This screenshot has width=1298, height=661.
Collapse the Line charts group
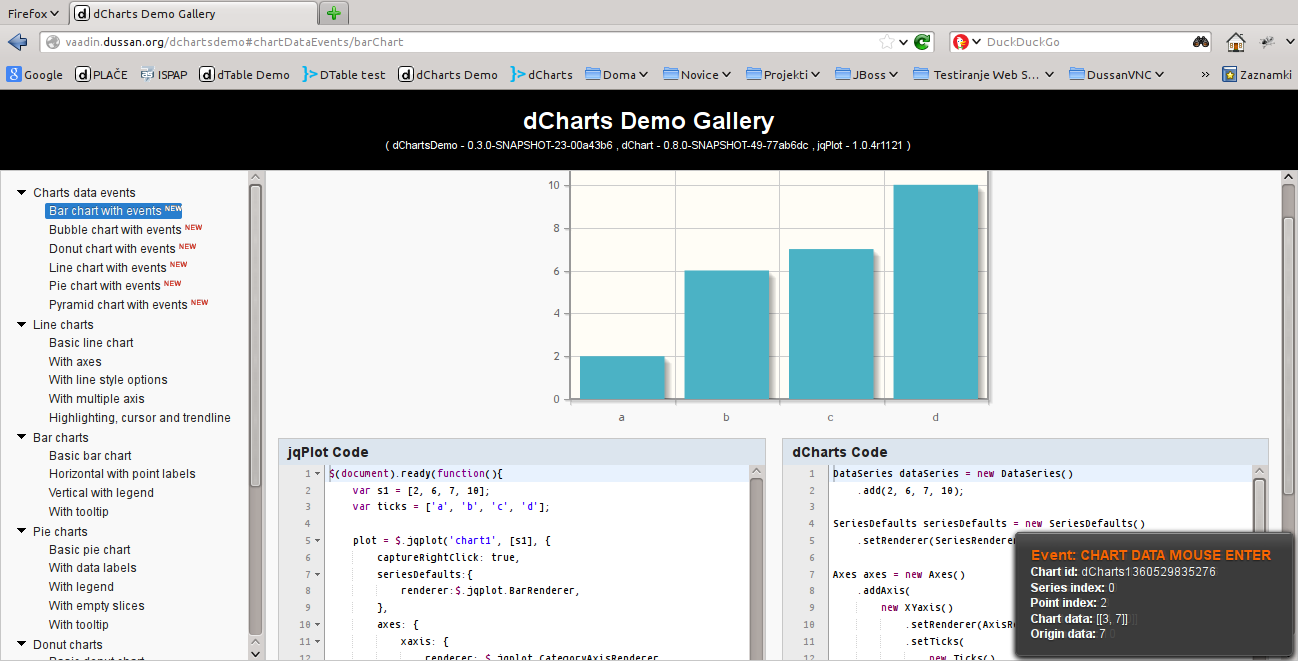[x=22, y=325]
